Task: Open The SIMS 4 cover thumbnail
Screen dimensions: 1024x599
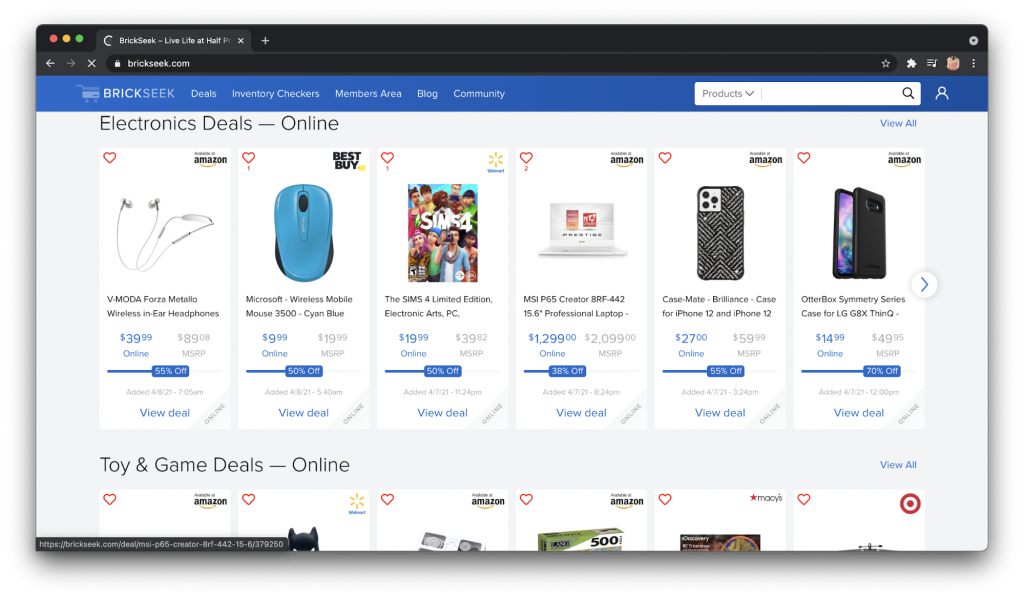Action: coord(443,233)
